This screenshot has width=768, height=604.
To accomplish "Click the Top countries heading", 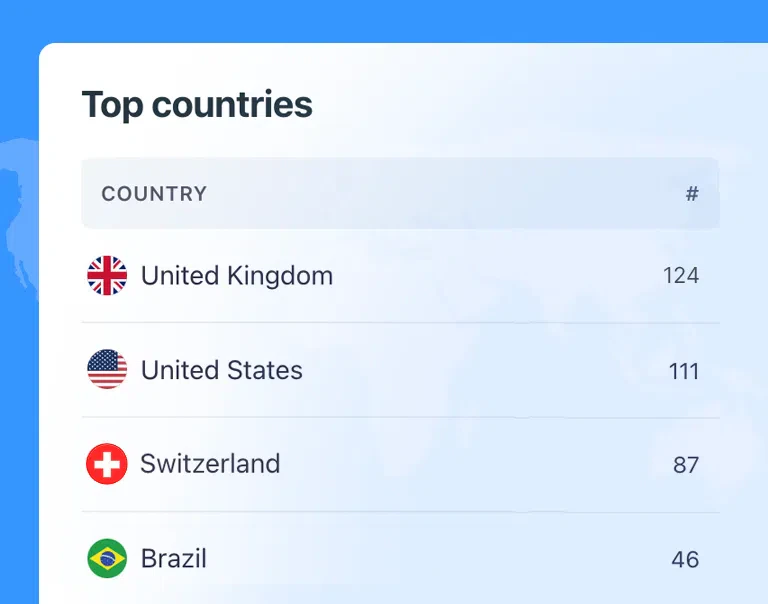I will click(x=197, y=105).
